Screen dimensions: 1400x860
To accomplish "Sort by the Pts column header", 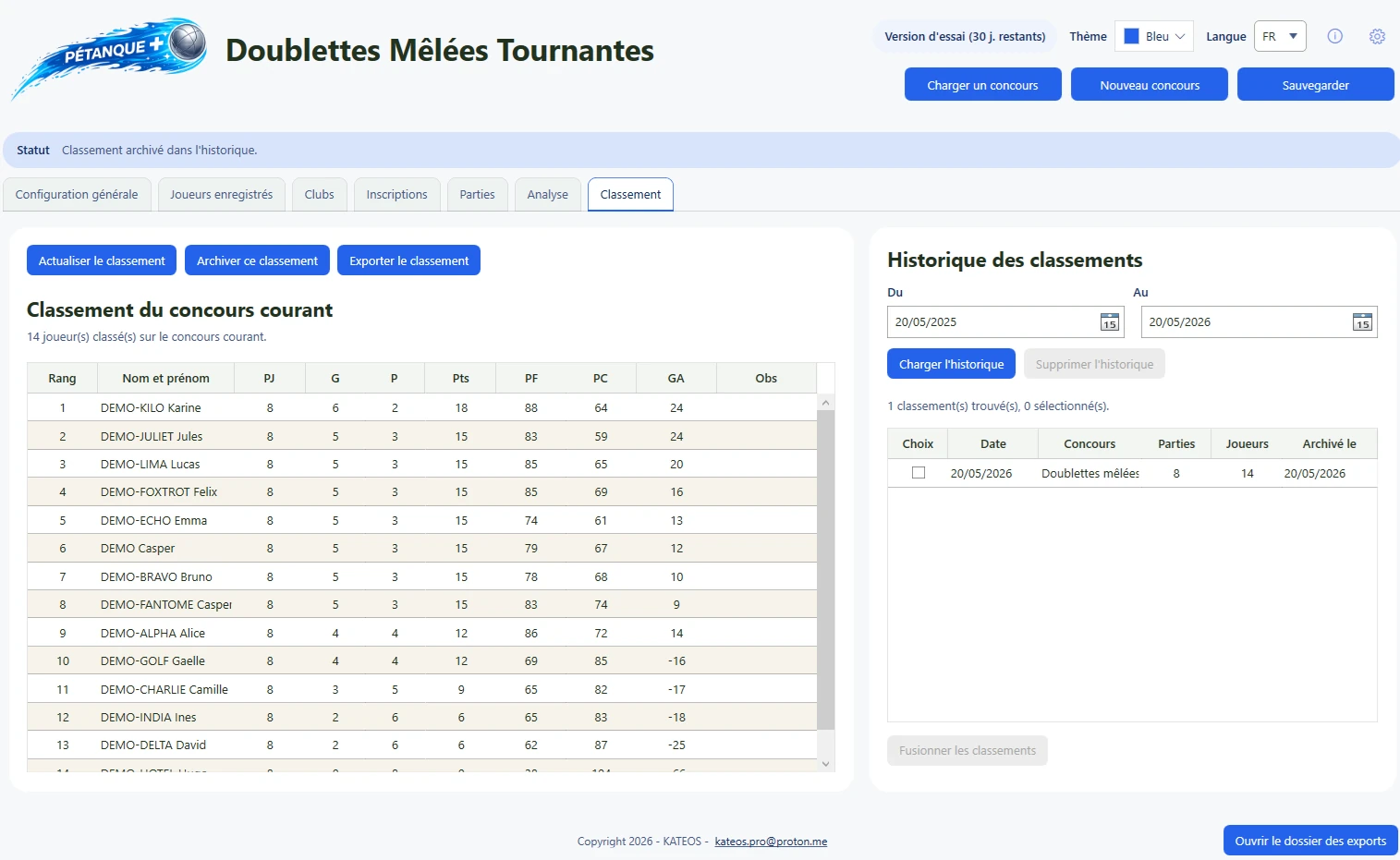I will (460, 378).
